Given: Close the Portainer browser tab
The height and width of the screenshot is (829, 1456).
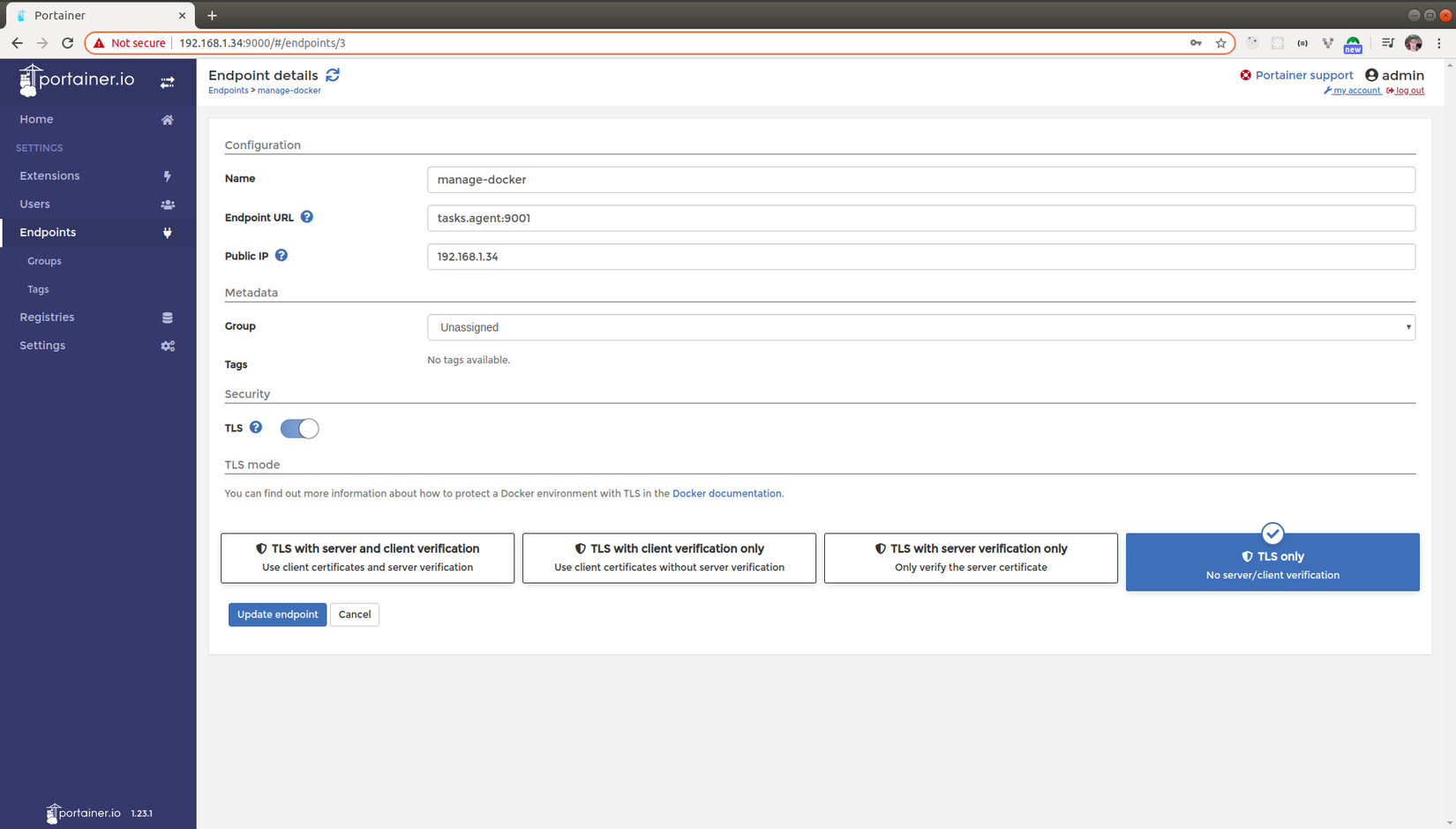Looking at the screenshot, I should tap(182, 15).
